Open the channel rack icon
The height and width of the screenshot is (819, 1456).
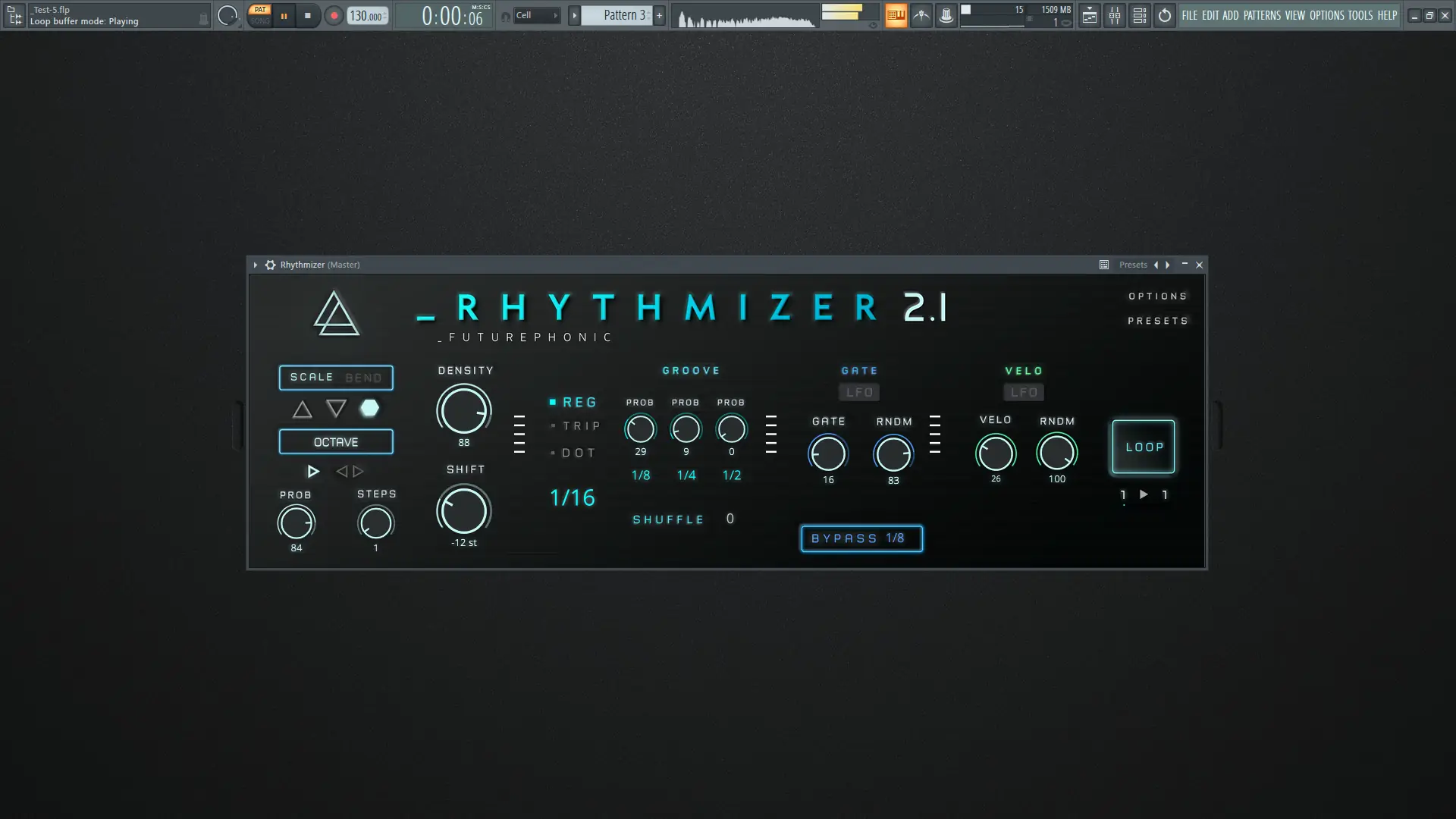[1139, 15]
